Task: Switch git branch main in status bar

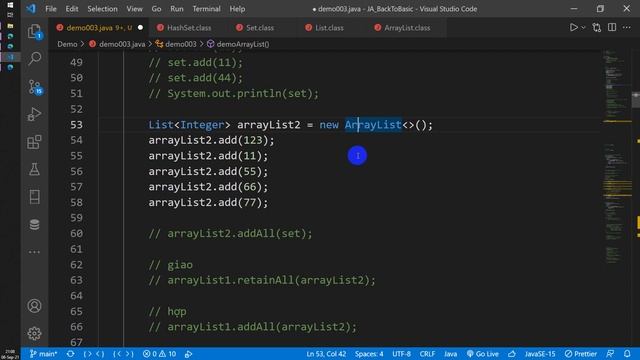Action: (43, 354)
